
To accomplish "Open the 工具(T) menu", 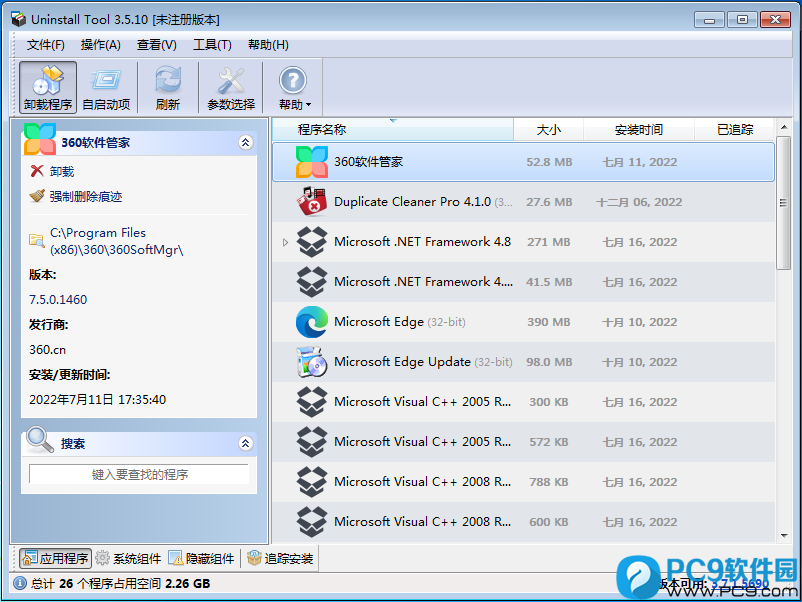I will (x=212, y=45).
